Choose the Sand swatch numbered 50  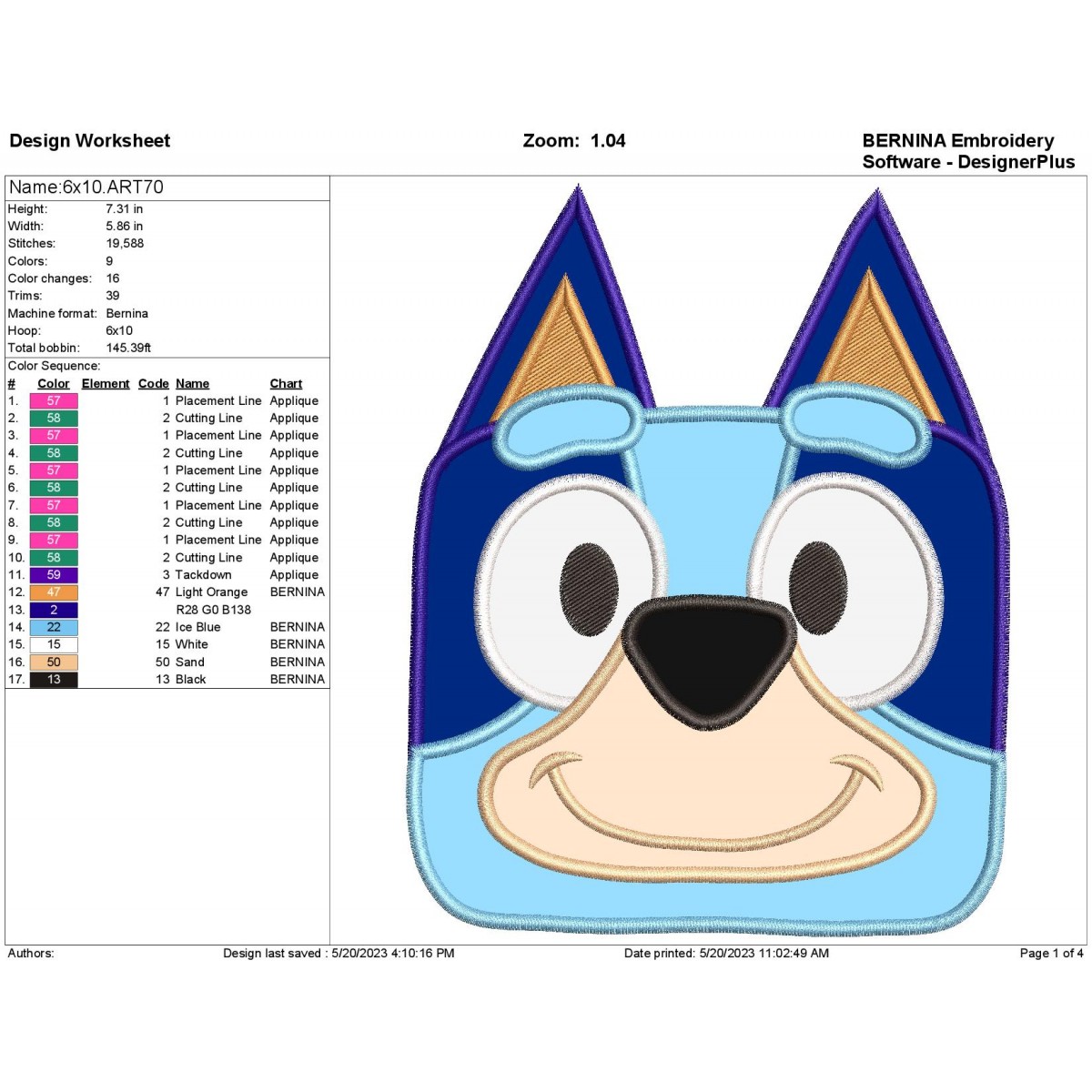pos(54,662)
